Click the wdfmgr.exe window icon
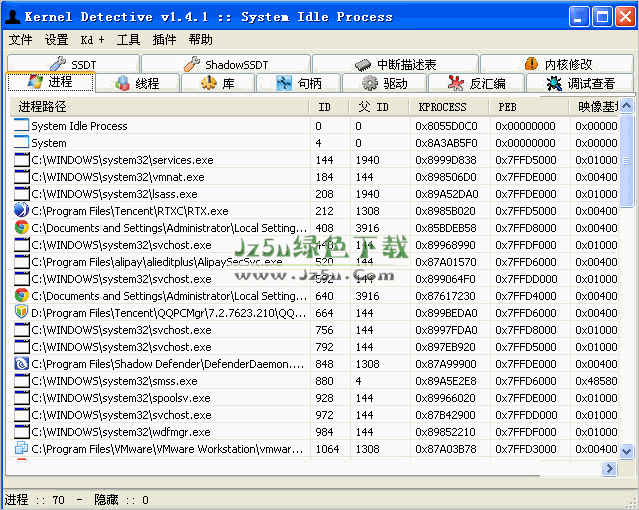The width and height of the screenshot is (639, 510). tap(21, 431)
